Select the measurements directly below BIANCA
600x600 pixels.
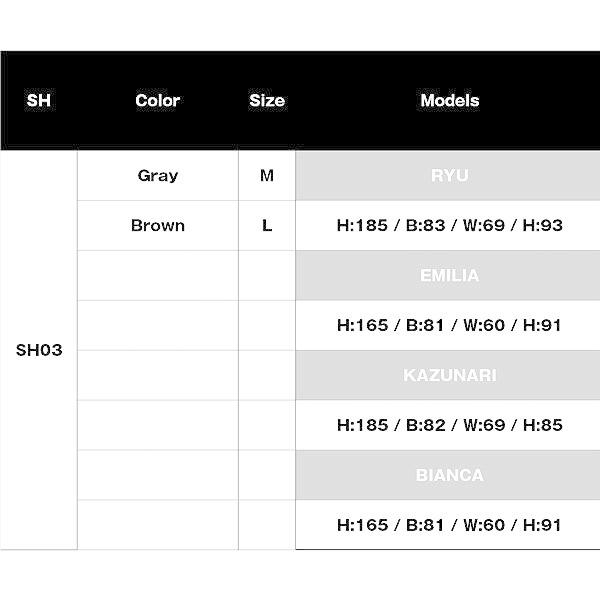(x=449, y=525)
